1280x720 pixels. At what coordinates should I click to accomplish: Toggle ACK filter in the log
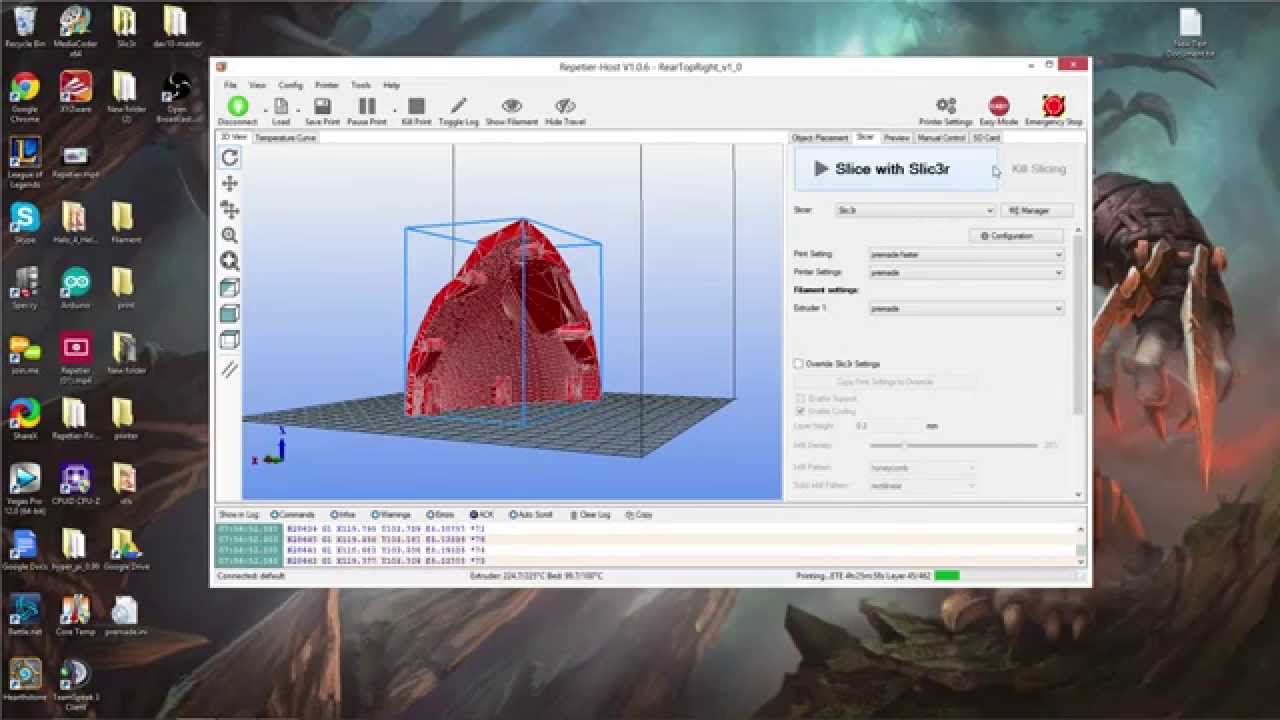click(x=482, y=514)
